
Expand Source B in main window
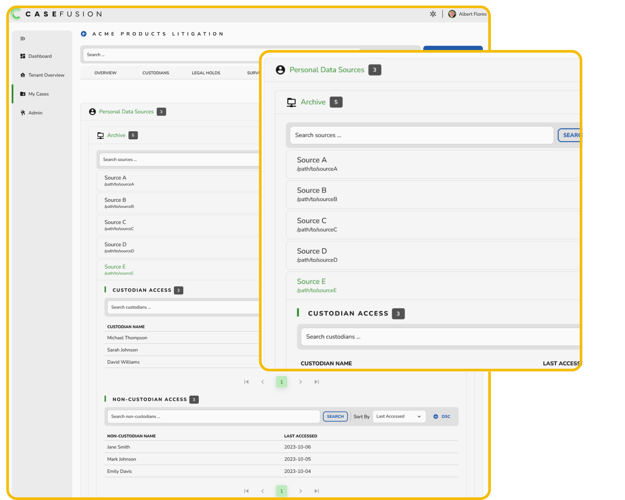click(178, 203)
